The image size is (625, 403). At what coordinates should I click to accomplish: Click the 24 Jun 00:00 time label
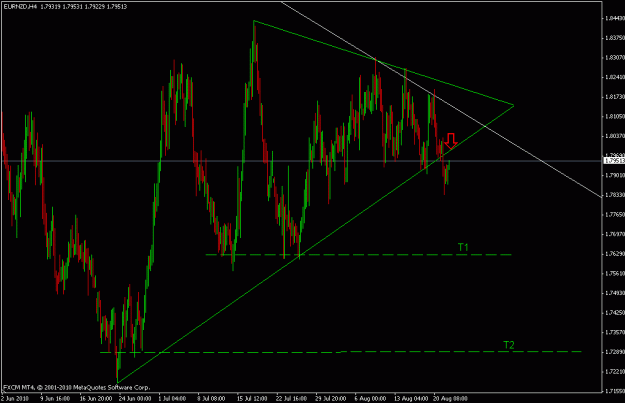point(135,398)
